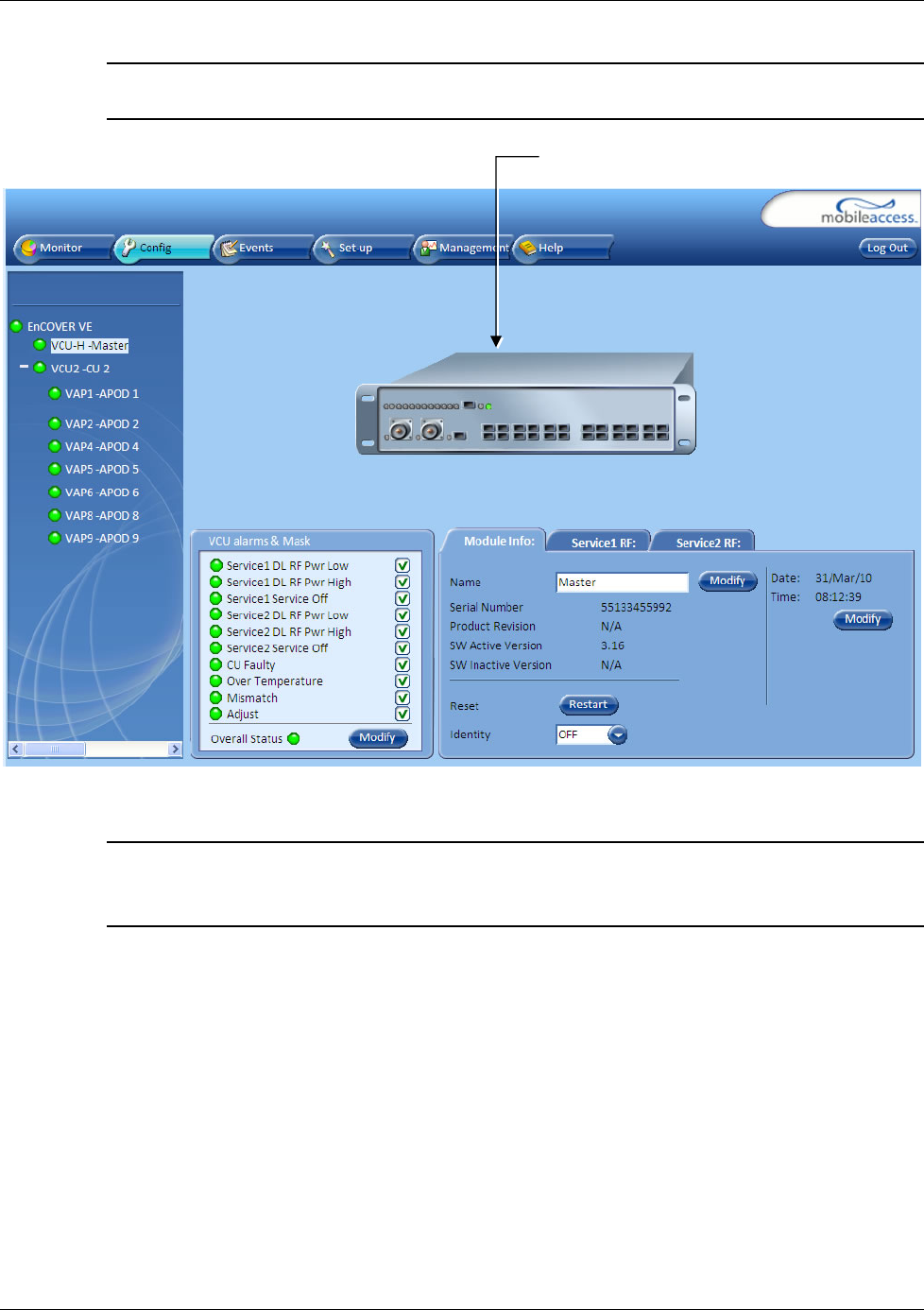This screenshot has width=924, height=1310.
Task: Toggle Service1 DL RF Pwr High mask
Action: point(402,582)
